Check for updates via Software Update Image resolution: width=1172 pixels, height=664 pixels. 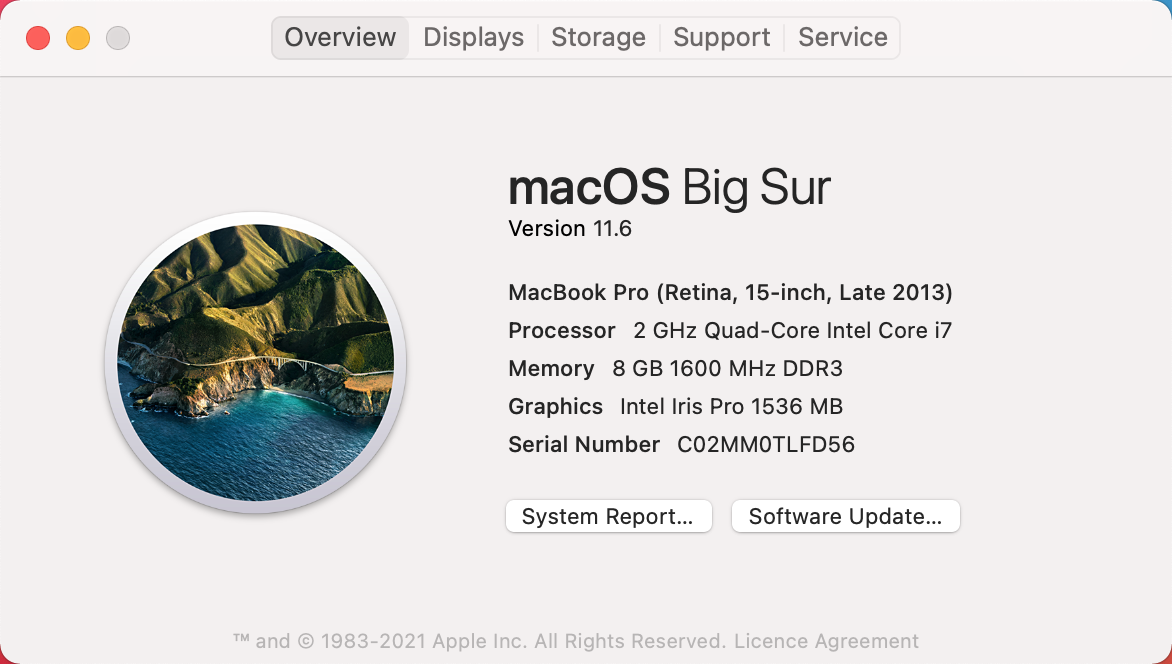pos(845,517)
